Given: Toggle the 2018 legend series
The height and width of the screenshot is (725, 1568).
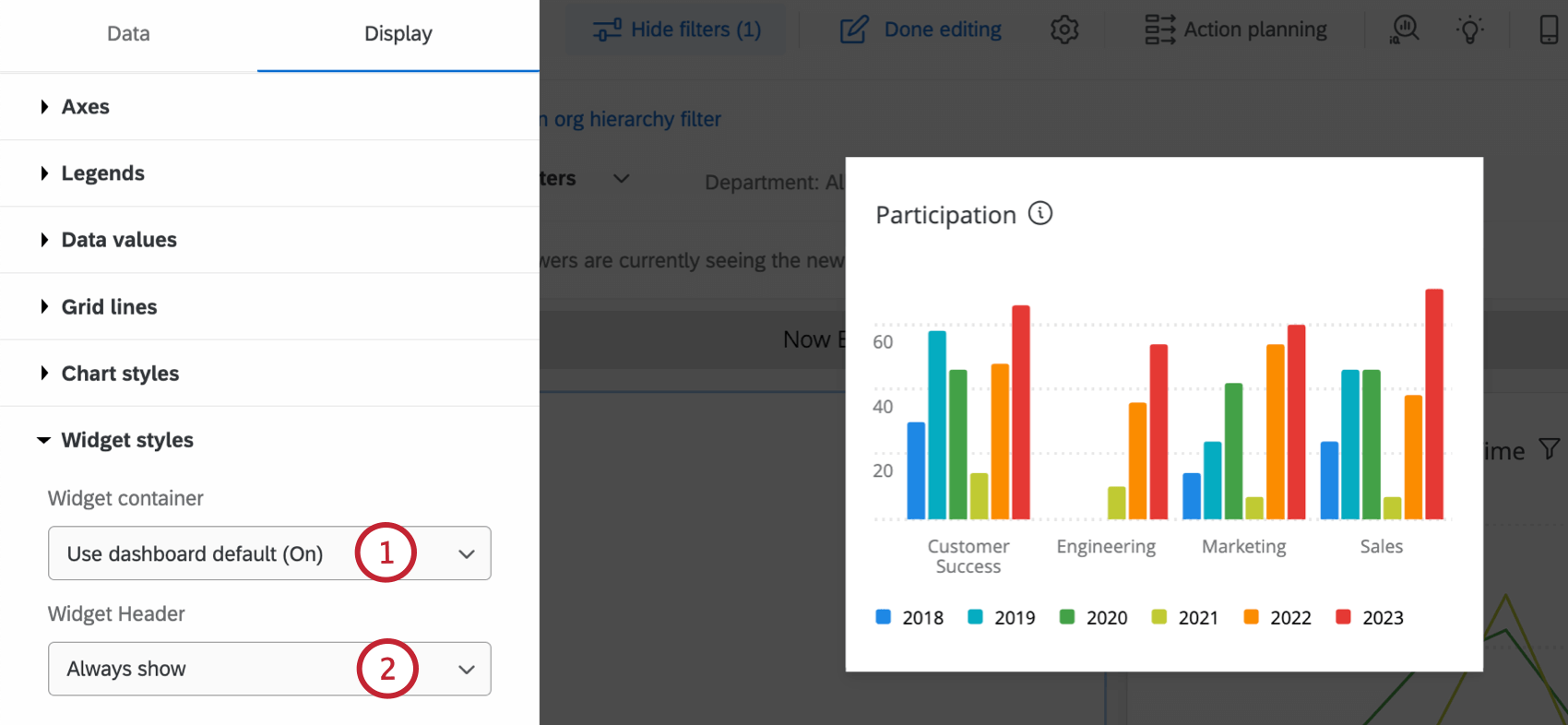Looking at the screenshot, I should pyautogui.click(x=909, y=617).
